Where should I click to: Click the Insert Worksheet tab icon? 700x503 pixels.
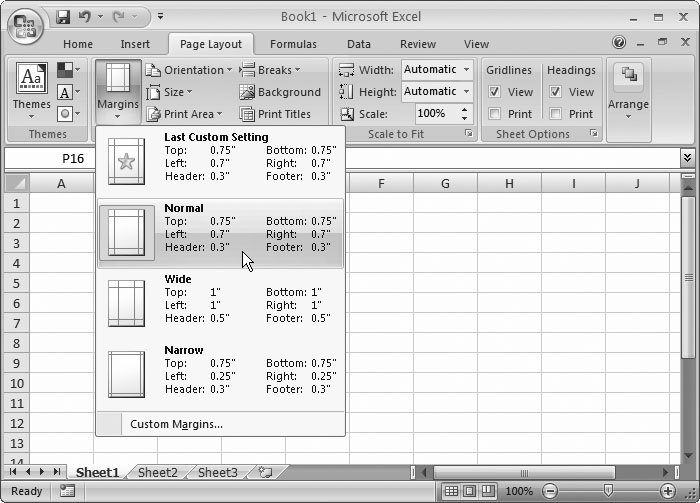pos(265,472)
